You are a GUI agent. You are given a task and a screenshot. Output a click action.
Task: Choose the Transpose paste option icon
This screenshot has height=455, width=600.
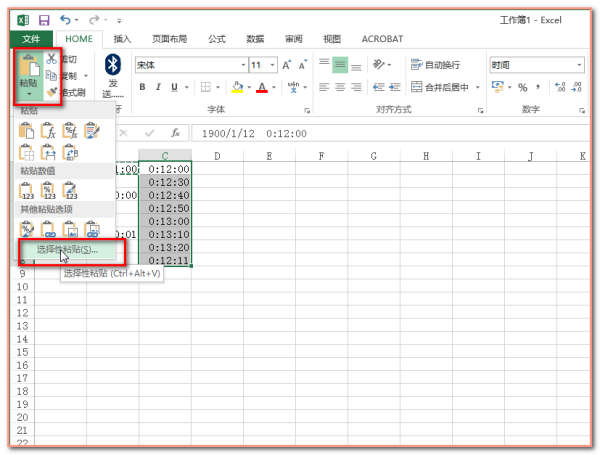(71, 152)
